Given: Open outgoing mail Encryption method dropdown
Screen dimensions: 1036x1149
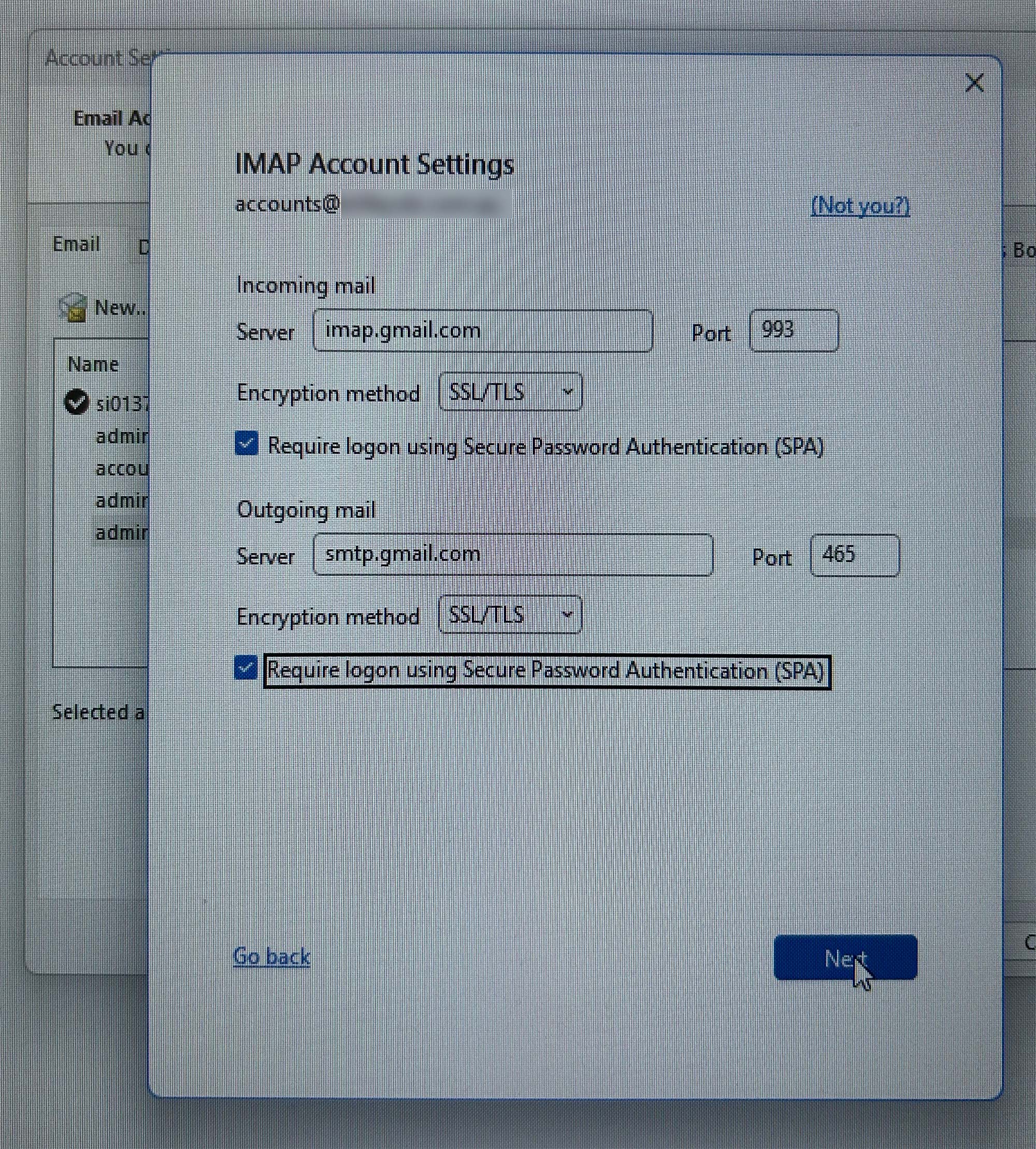Looking at the screenshot, I should tap(510, 615).
